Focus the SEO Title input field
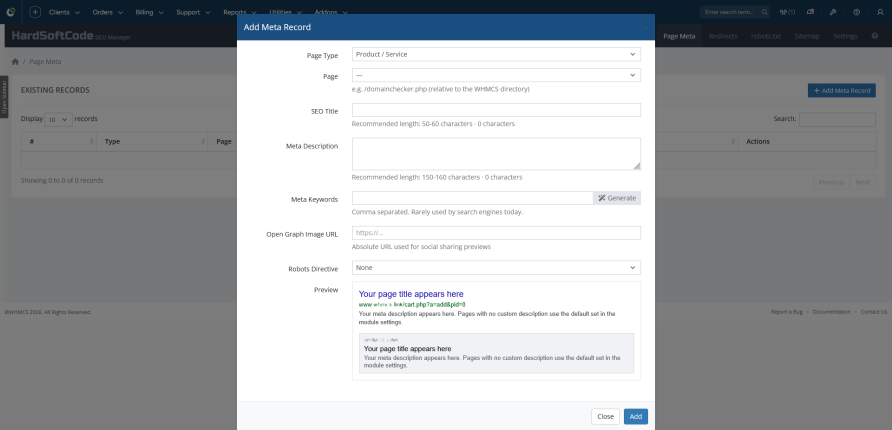Viewport: 892px width, 430px height. (x=496, y=110)
